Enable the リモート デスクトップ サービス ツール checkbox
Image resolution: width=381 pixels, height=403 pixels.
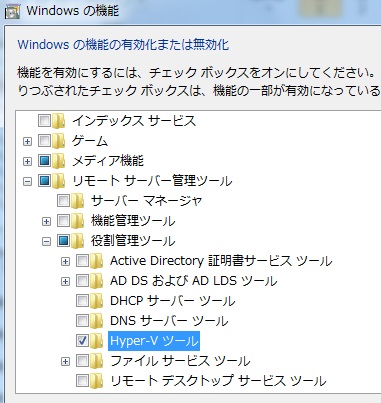[82, 380]
